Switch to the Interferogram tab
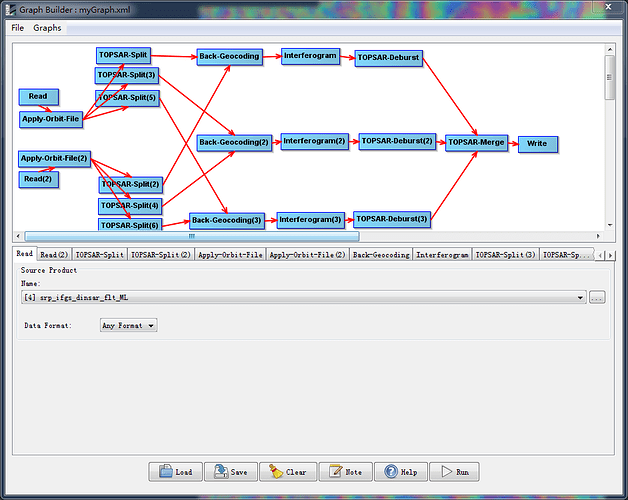This screenshot has width=628, height=500. point(442,255)
